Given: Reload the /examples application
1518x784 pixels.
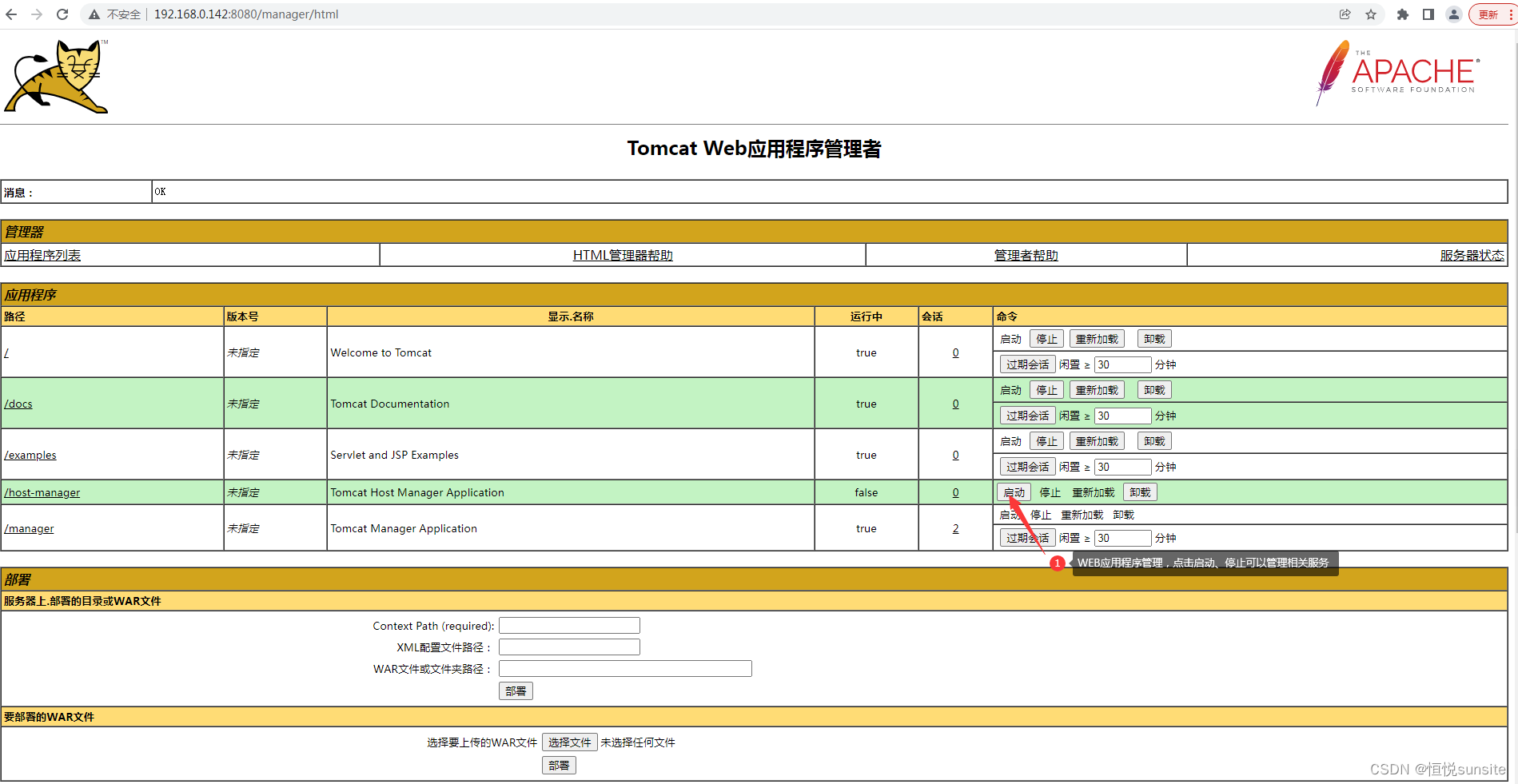Looking at the screenshot, I should point(1097,441).
